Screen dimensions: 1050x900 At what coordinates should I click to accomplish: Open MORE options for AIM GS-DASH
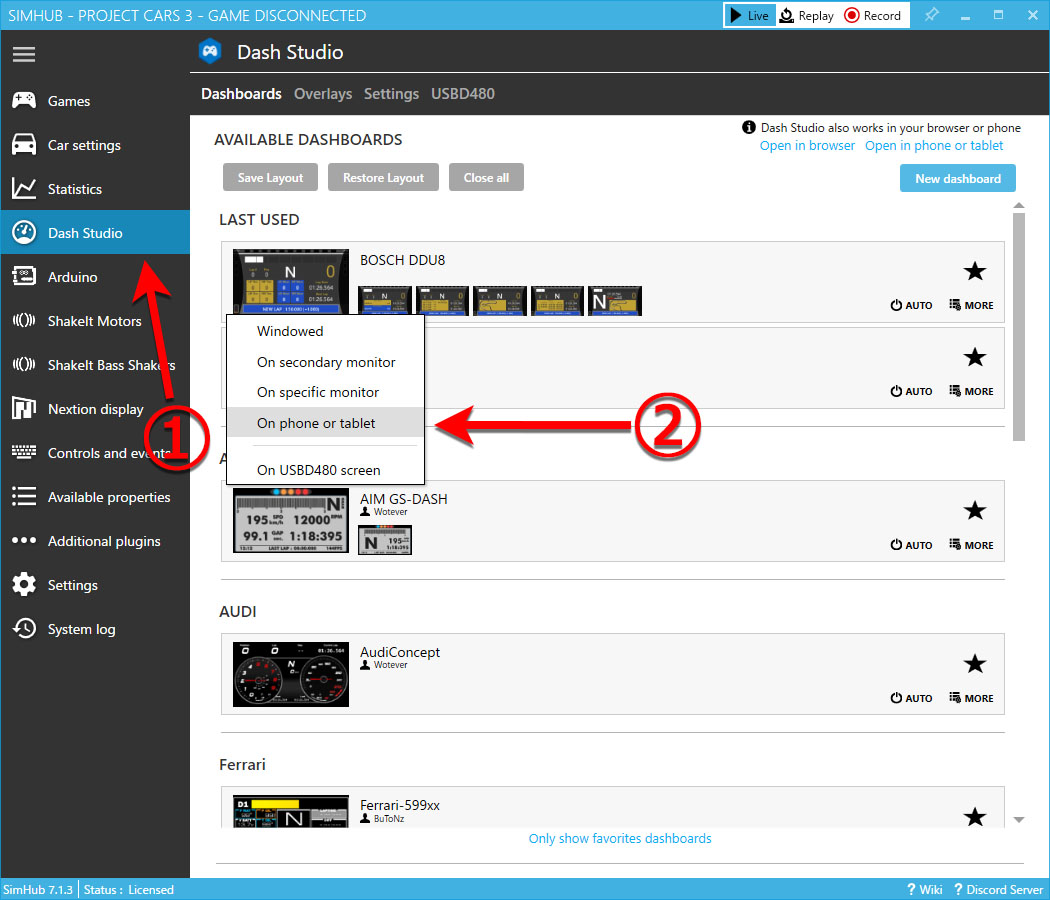971,545
